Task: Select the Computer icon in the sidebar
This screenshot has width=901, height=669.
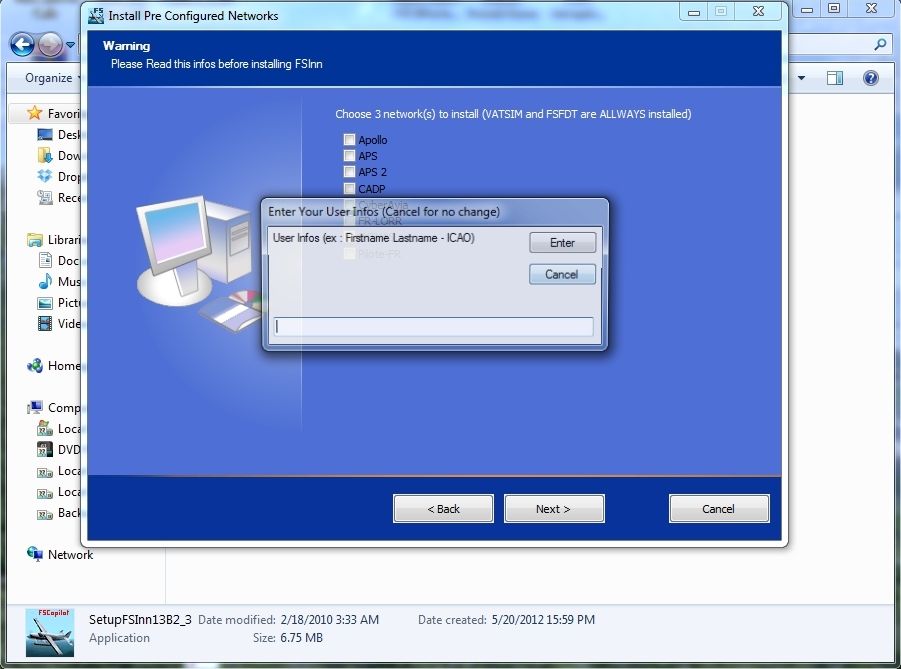Action: [x=34, y=407]
